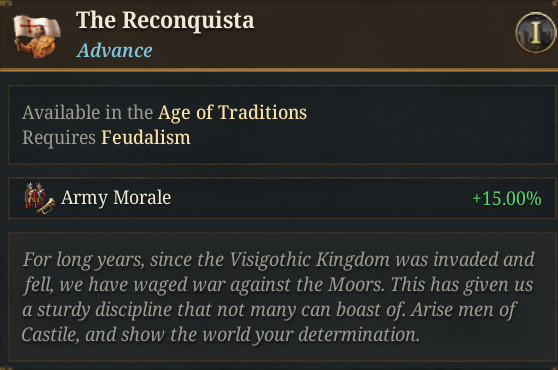The width and height of the screenshot is (558, 370).
Task: Click the word Castile in the description
Action: point(50,335)
